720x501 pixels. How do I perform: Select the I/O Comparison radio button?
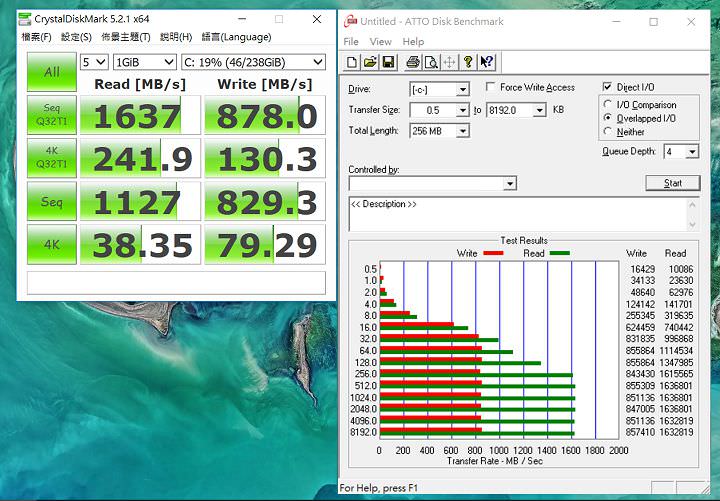(608, 105)
